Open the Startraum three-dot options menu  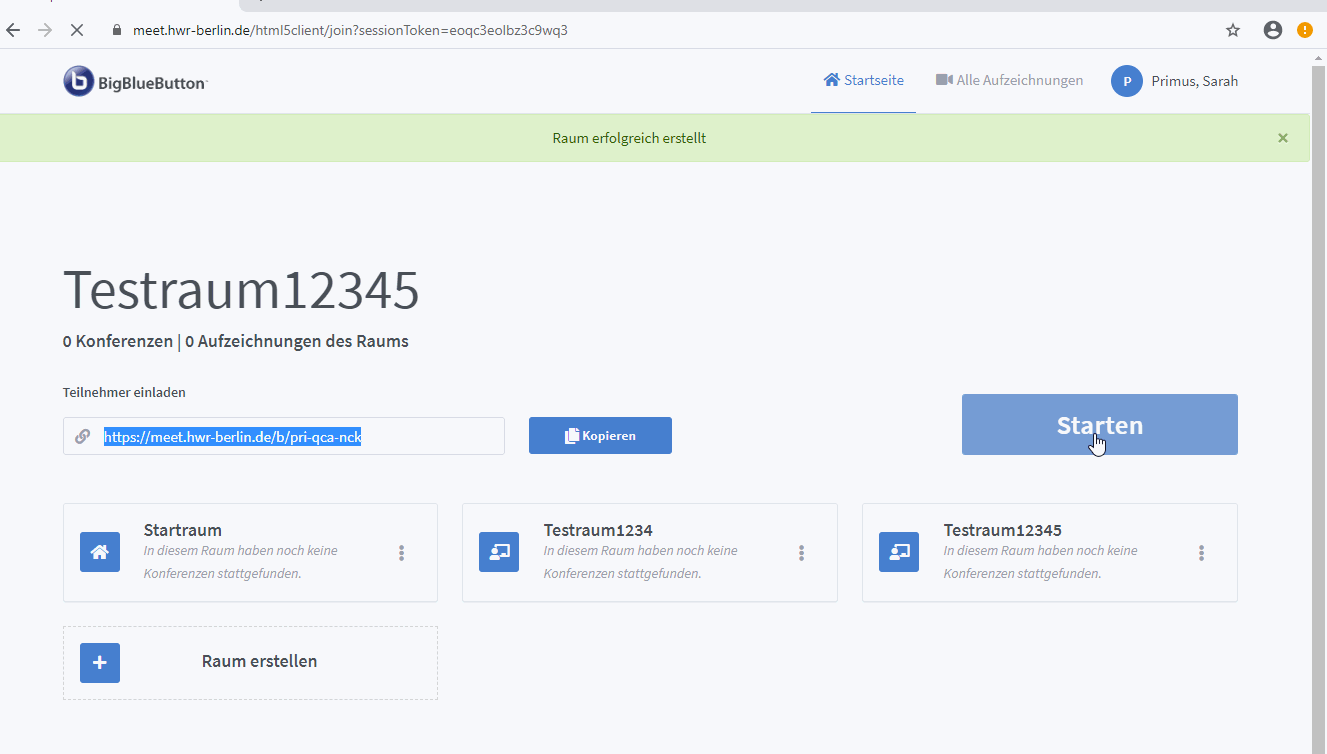pyautogui.click(x=402, y=553)
